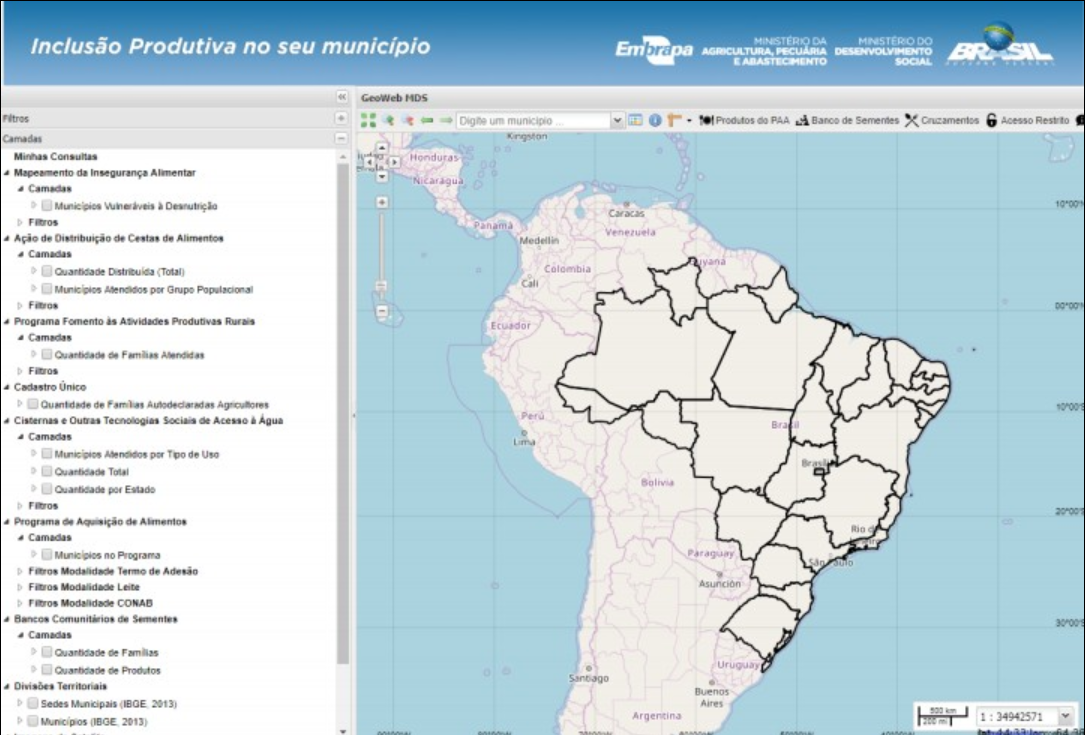The image size is (1085, 735).
Task: Click the Inclusão Produtiva no seu município title
Action: tap(230, 46)
